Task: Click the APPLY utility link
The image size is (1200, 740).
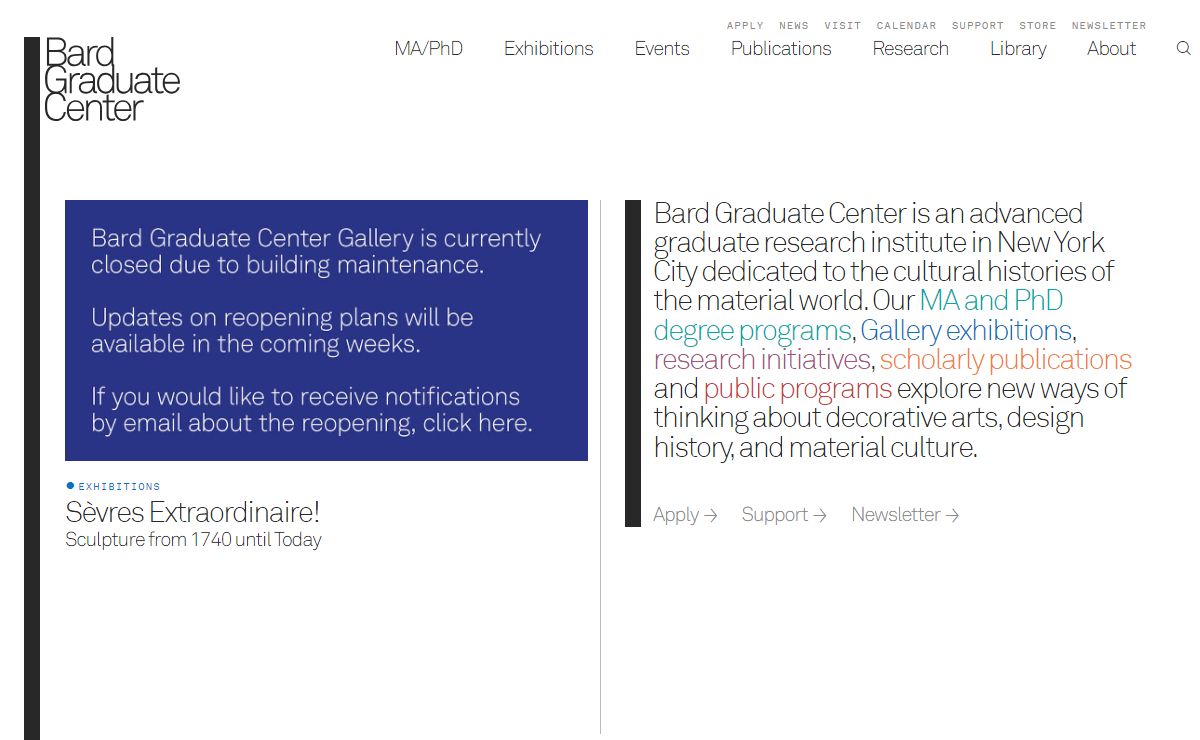Action: click(745, 26)
